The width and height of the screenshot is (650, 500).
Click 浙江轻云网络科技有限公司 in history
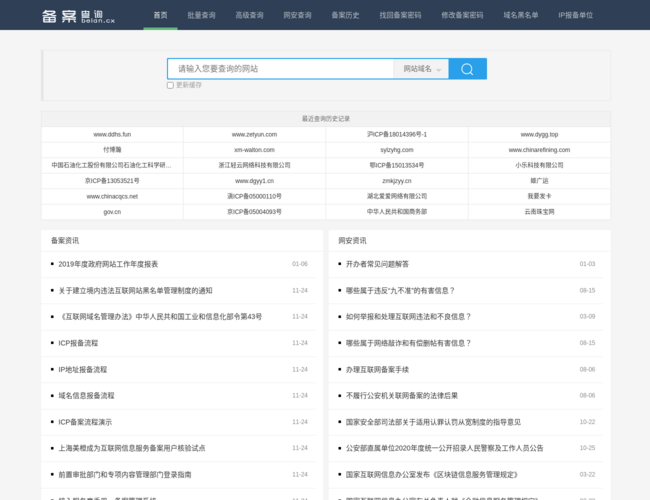255,165
